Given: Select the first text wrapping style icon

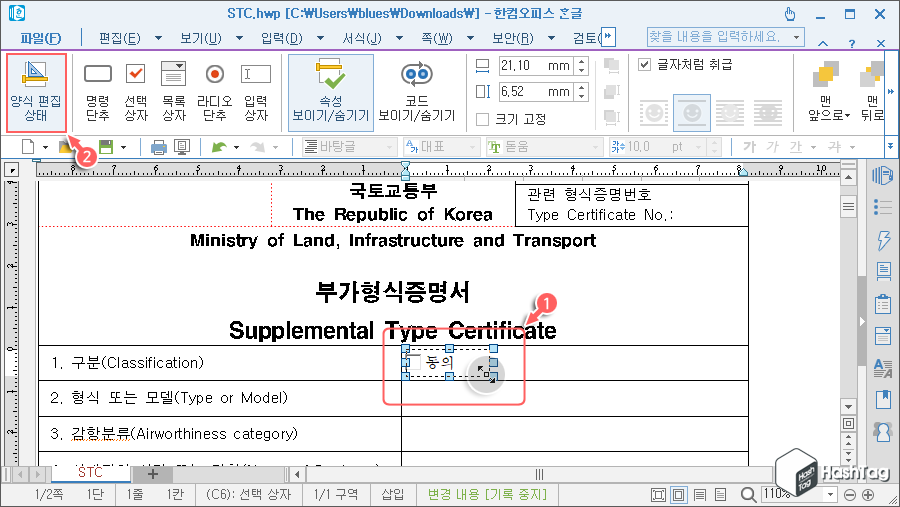Looking at the screenshot, I should (x=654, y=113).
